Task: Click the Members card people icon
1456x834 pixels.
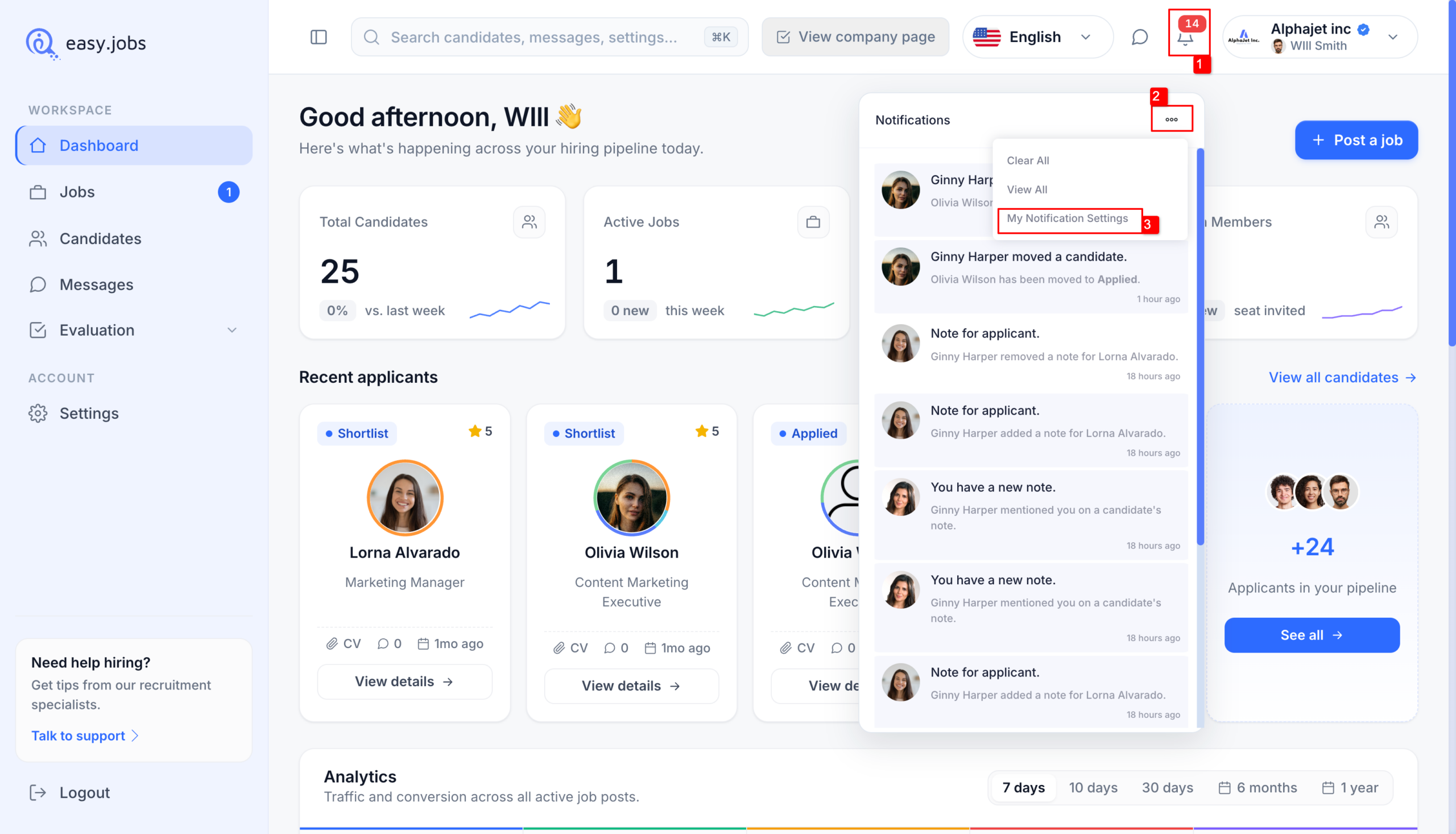Action: (1381, 222)
